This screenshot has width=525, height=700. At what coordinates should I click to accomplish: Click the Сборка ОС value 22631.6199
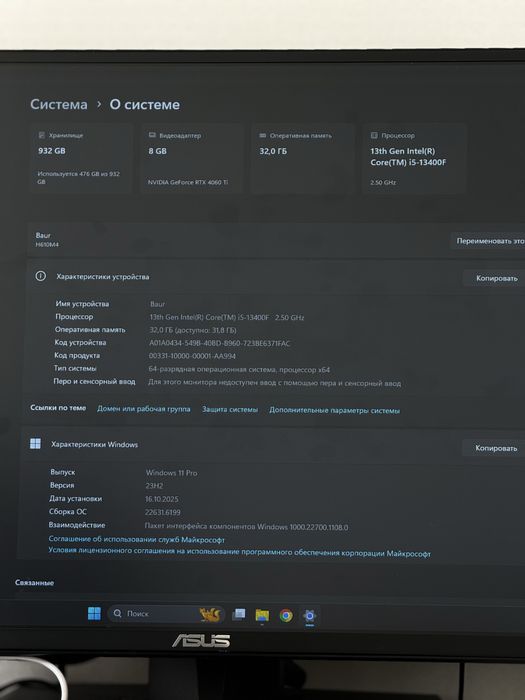point(162,512)
